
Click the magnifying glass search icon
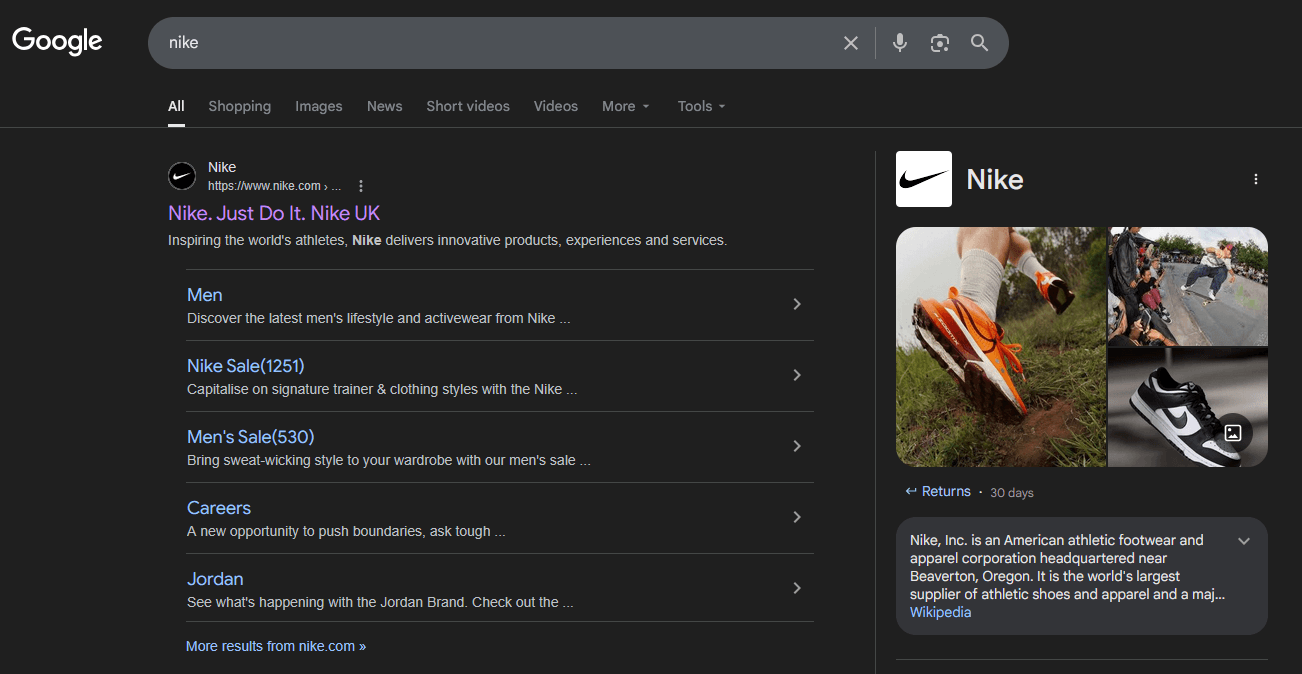(x=979, y=43)
